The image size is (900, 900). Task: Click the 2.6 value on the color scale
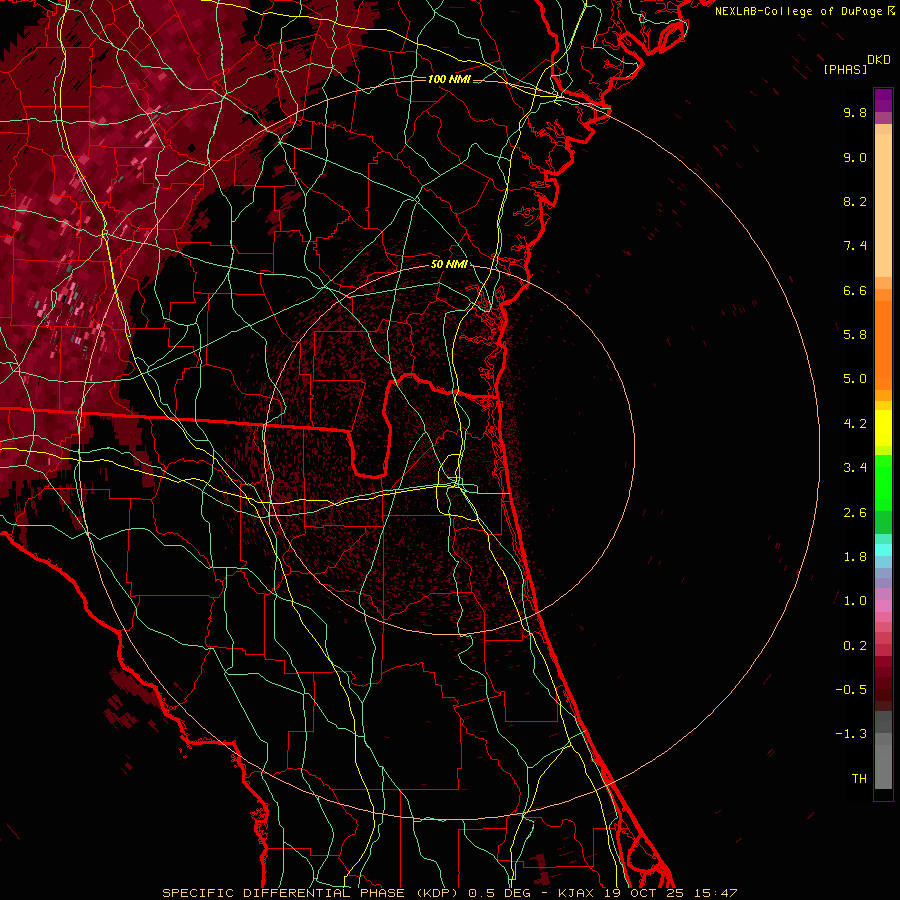855,513
